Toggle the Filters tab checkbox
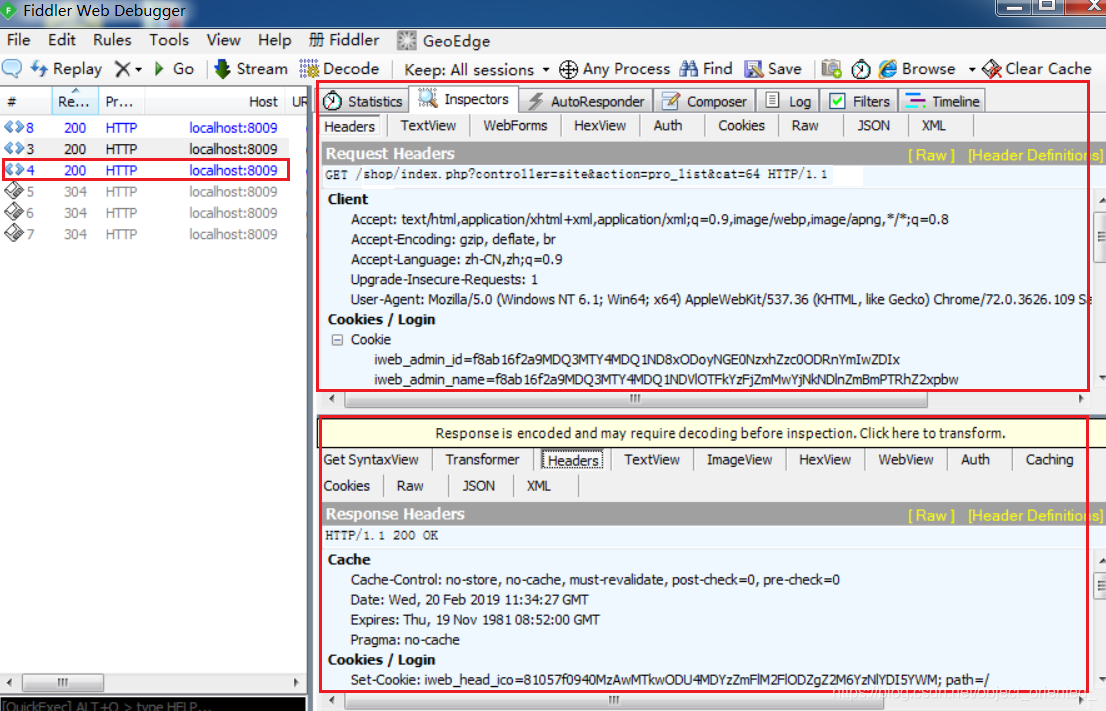 point(837,101)
